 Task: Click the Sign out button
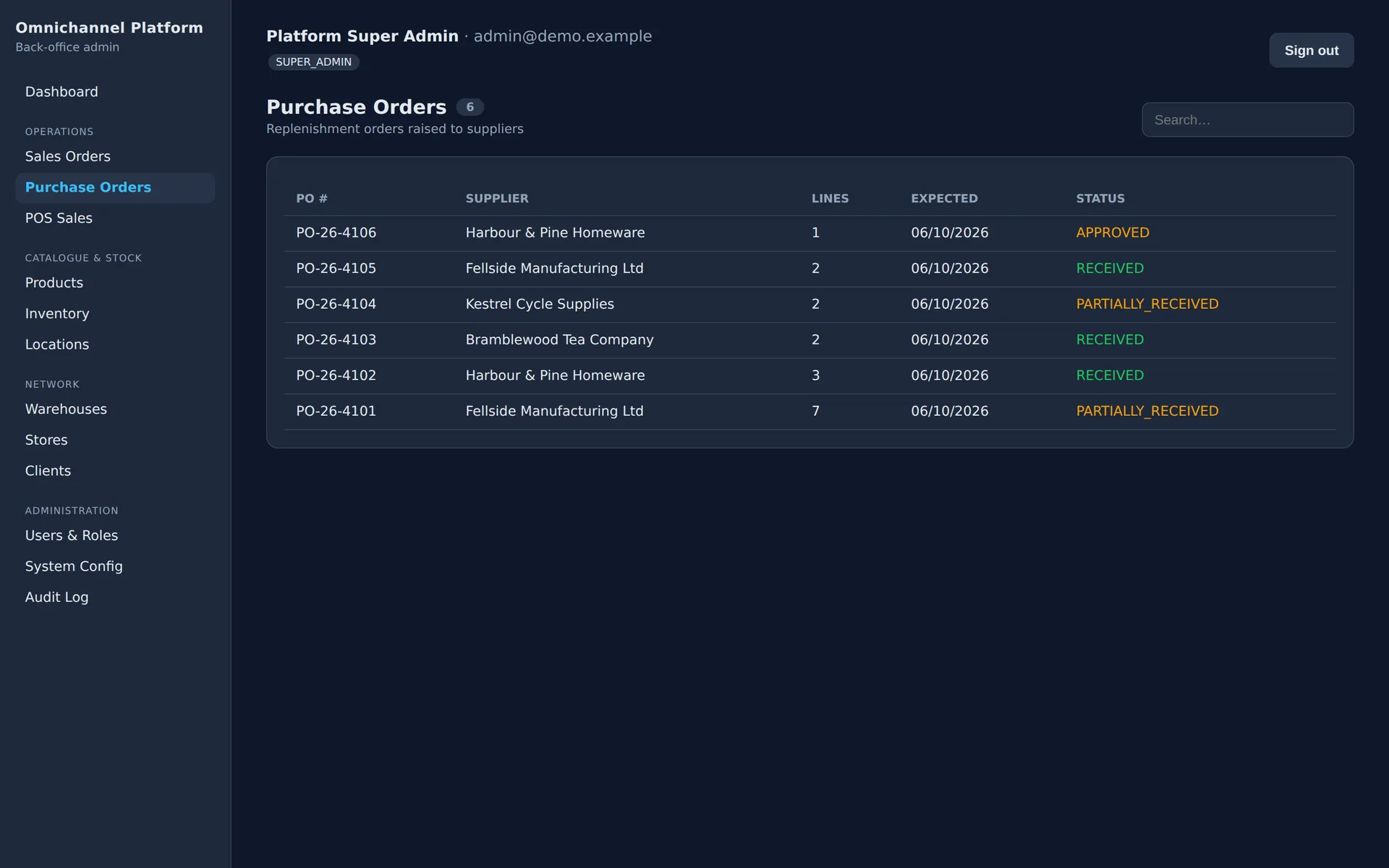(1311, 51)
